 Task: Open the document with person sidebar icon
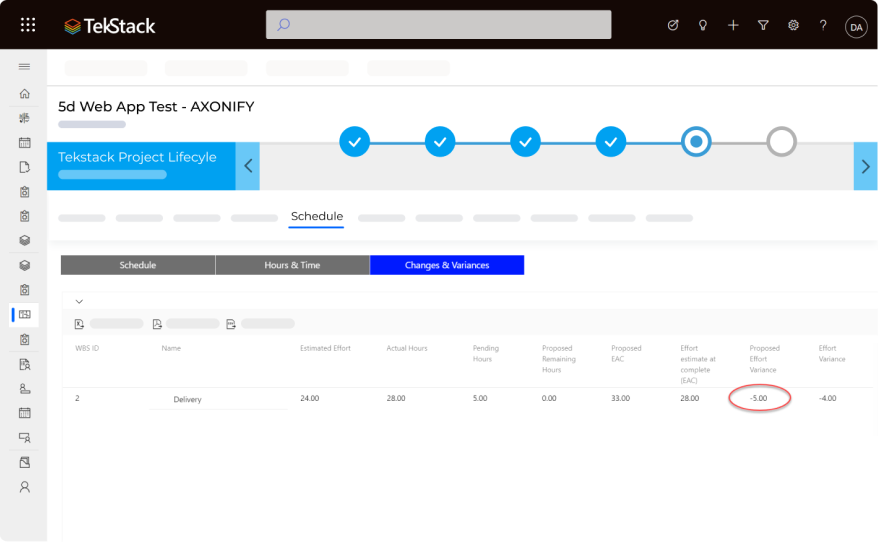click(25, 365)
